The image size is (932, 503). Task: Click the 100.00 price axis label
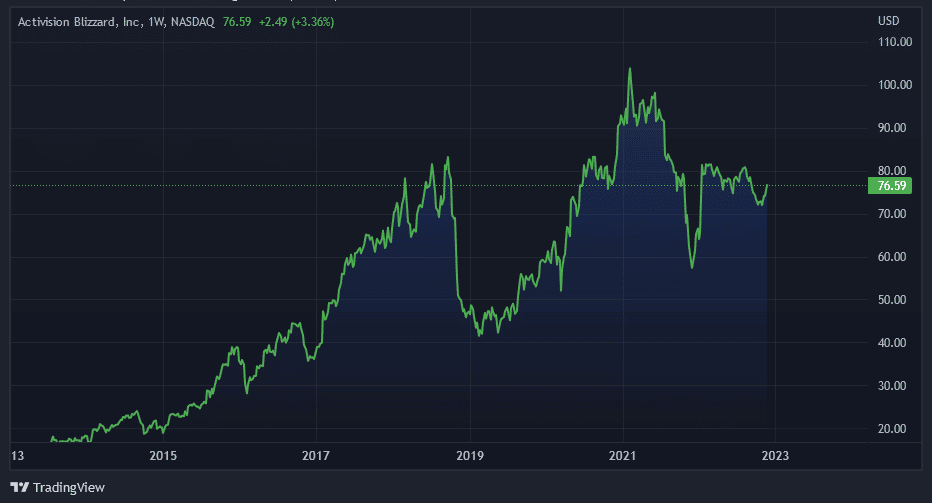[893, 85]
